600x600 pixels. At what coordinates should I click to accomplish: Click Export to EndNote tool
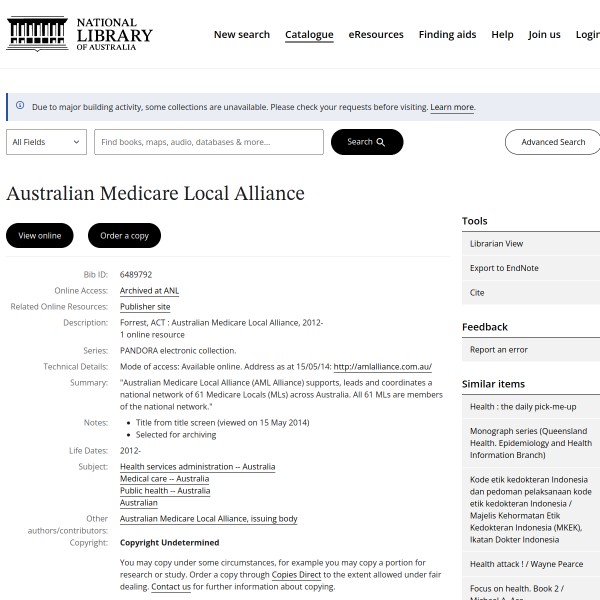click(x=504, y=268)
